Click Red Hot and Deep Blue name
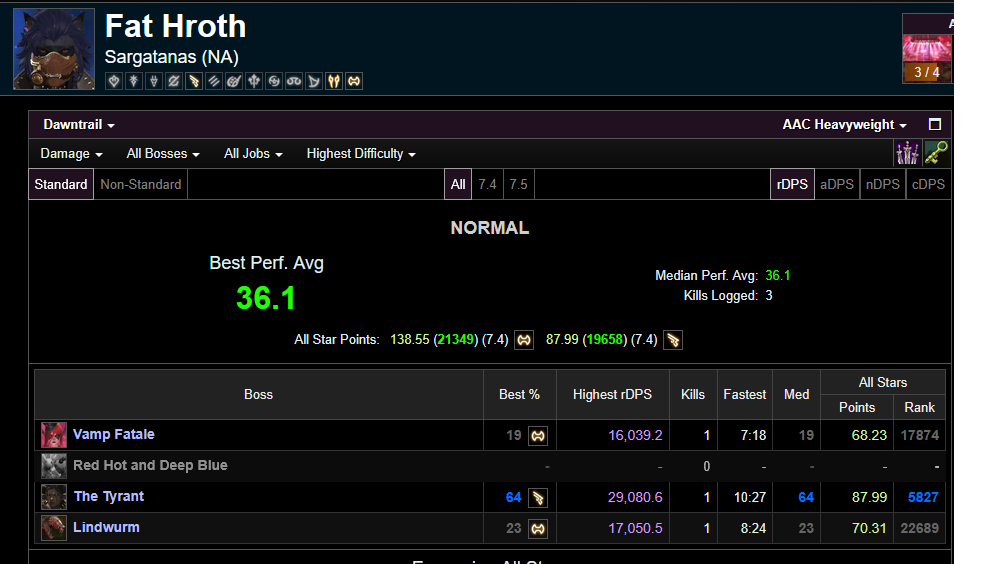1004x564 pixels. [150, 465]
